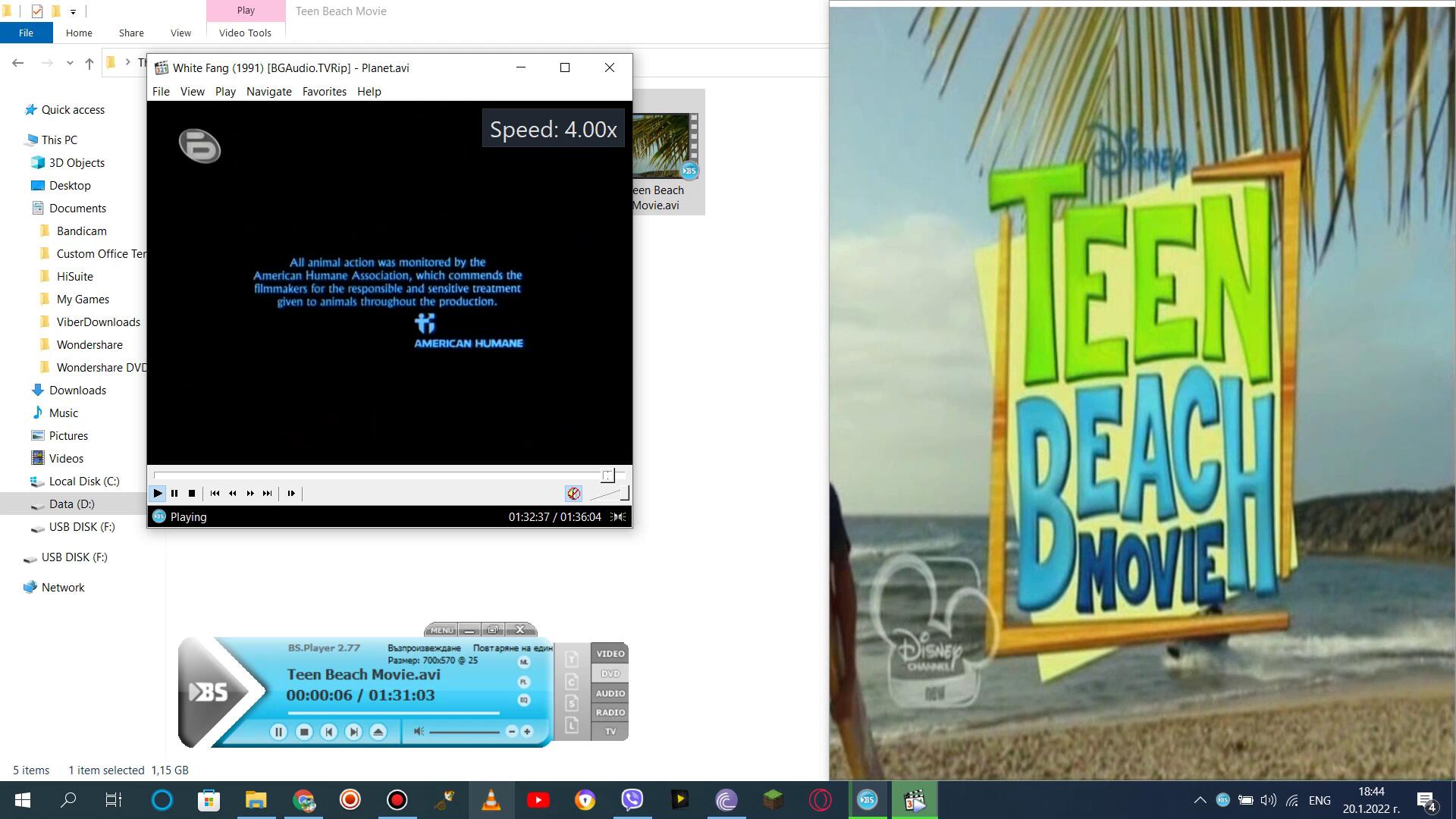Pause Teen Beach Movie in BS.Player
1456x819 pixels.
click(x=278, y=732)
